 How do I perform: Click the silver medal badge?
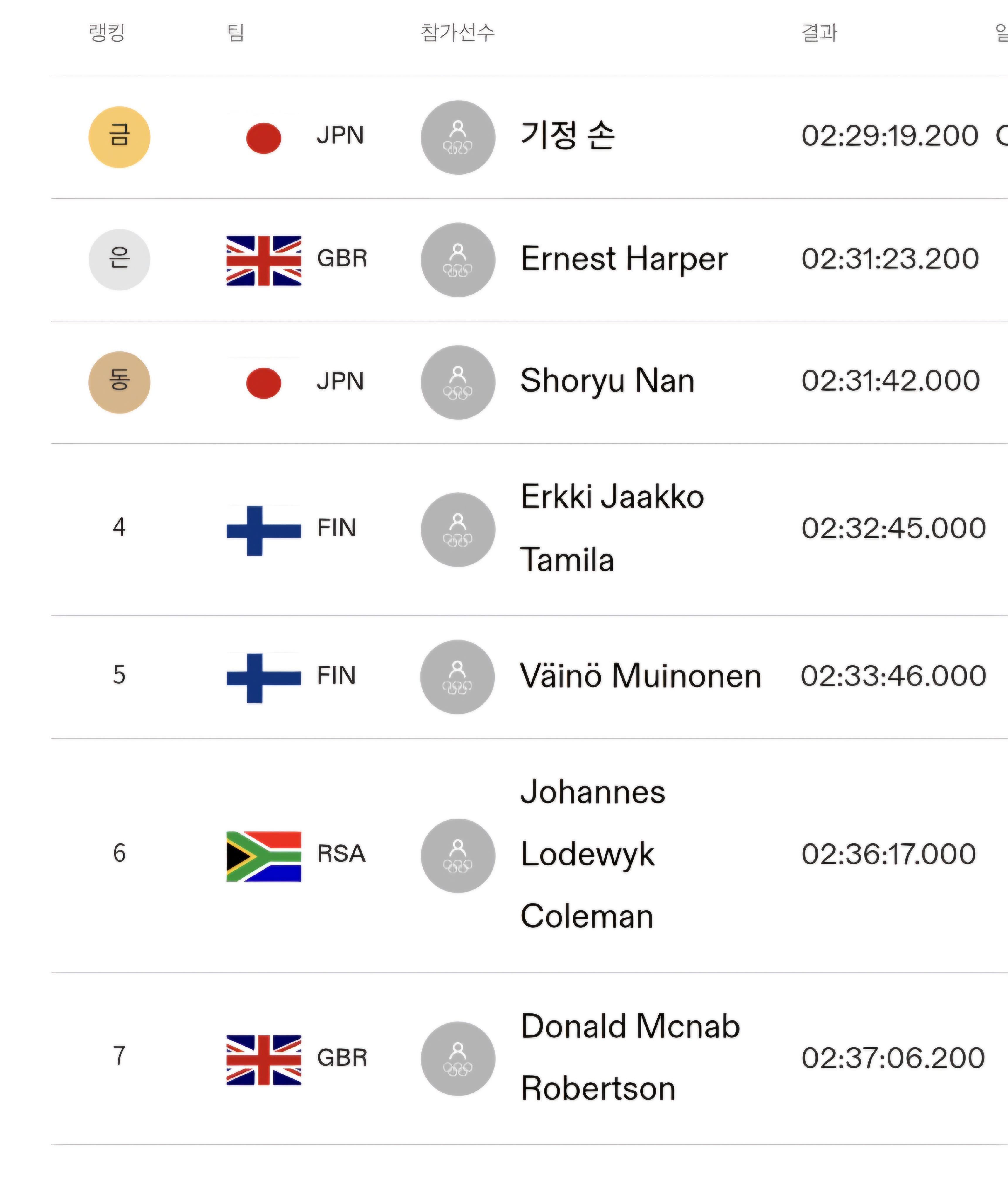click(x=119, y=259)
